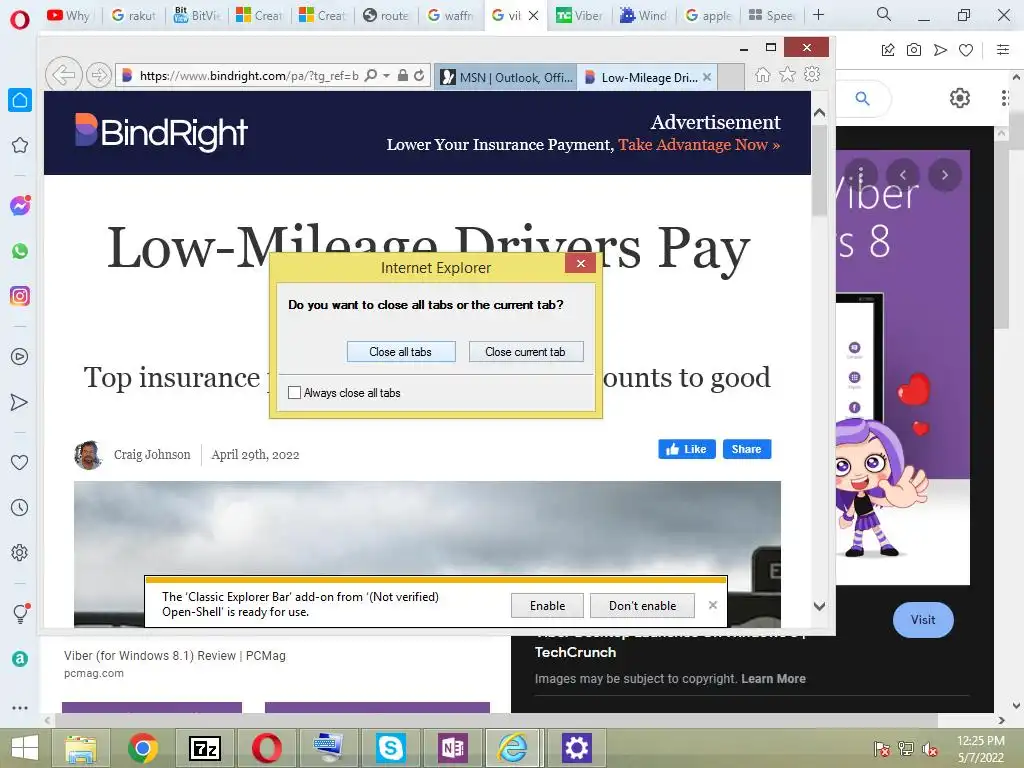
Task: Click Internet Explorer tools gear icon
Action: tap(812, 74)
